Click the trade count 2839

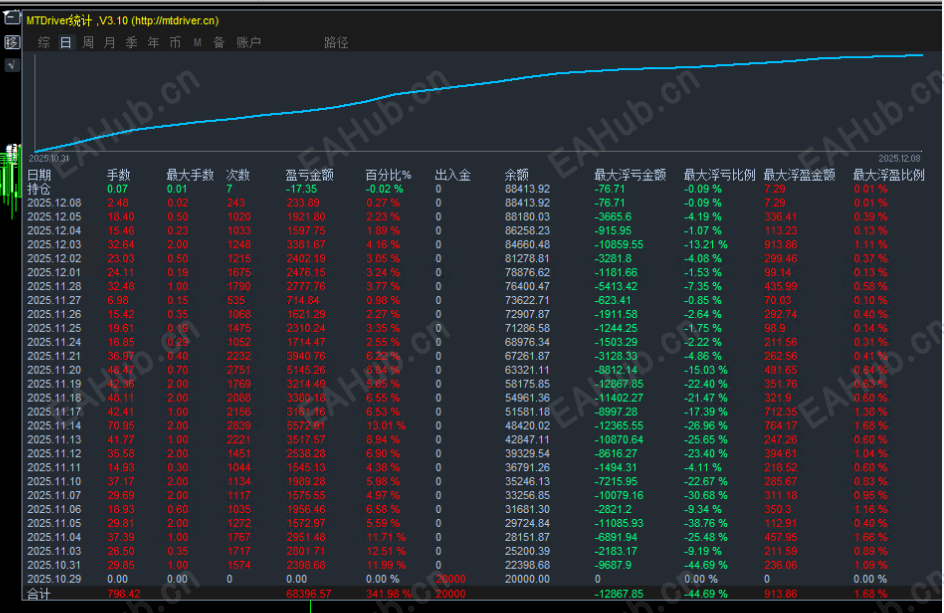[239, 426]
